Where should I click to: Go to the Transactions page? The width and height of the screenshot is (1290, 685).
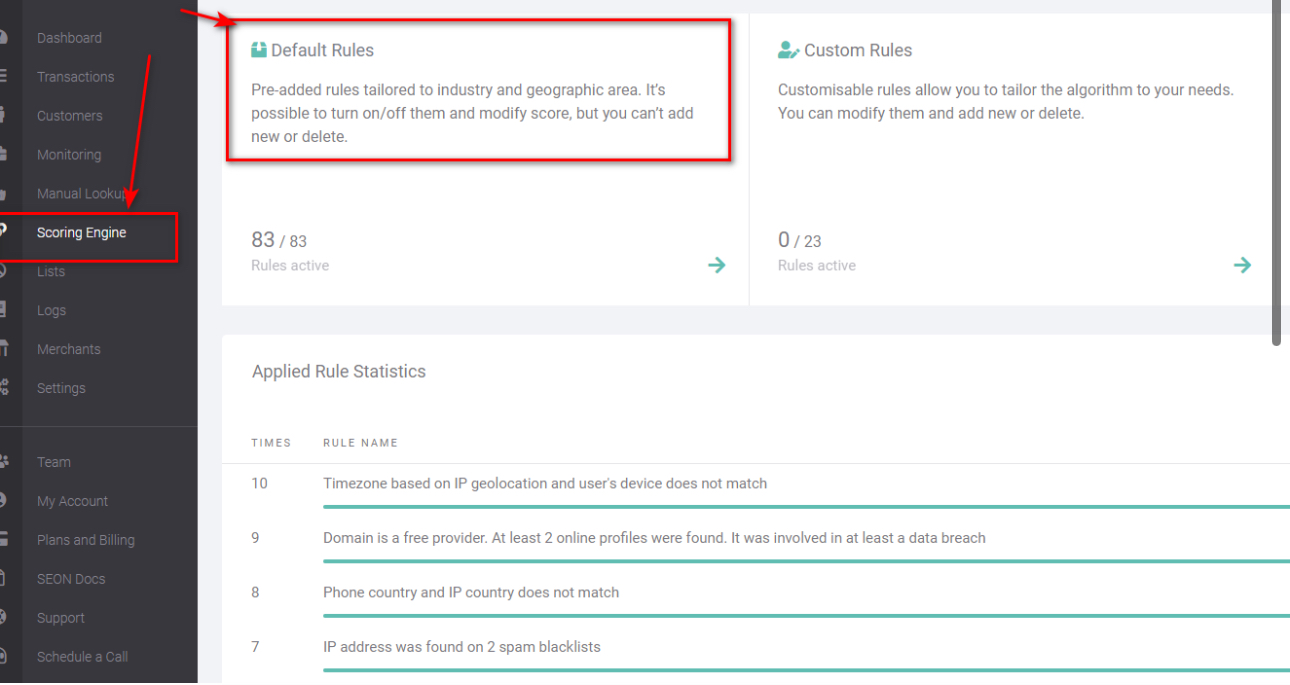tap(75, 77)
